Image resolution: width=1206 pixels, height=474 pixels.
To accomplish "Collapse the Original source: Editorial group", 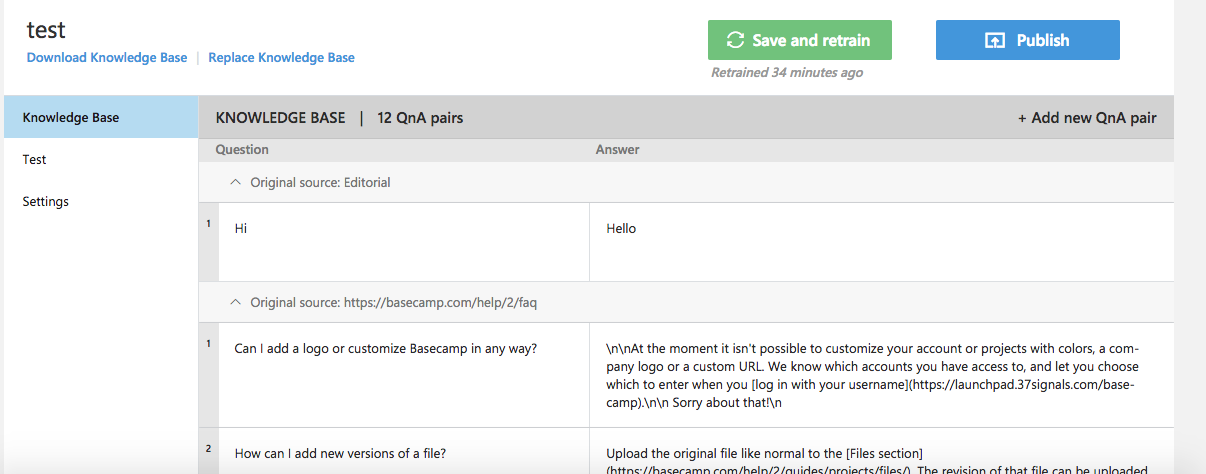I will 236,183.
